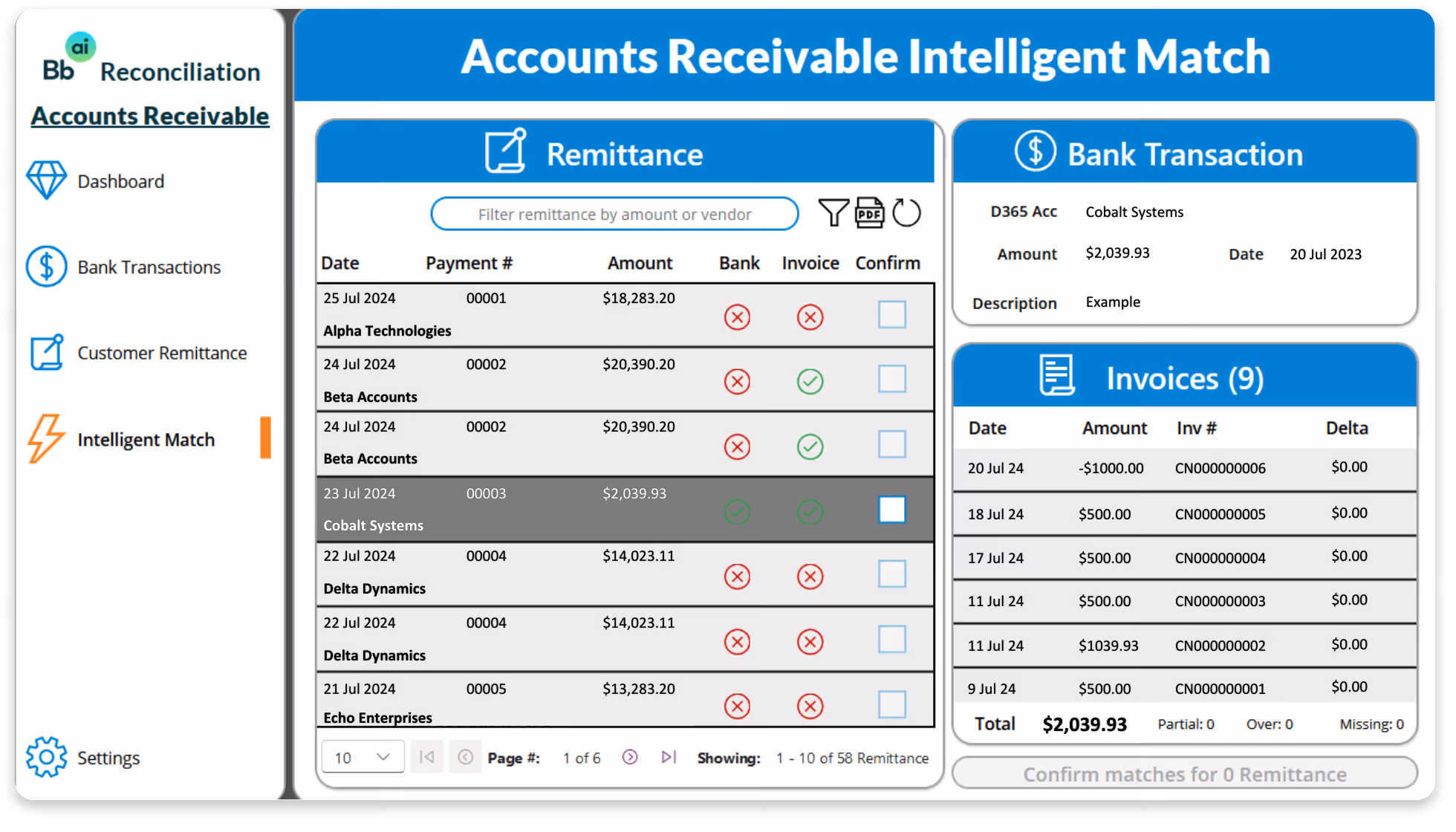The image size is (1456, 832).
Task: Click Invoice status icon for Echo Enterprises
Action: click(810, 706)
